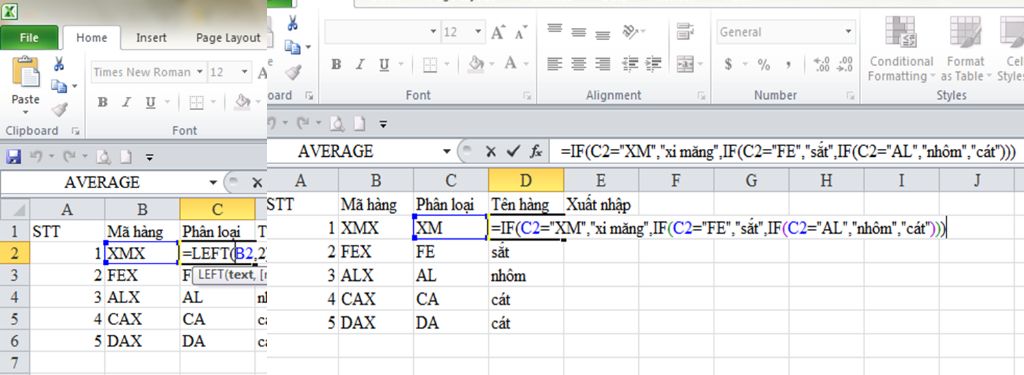The image size is (1024, 375).
Task: Switch to the Insert ribbon tab
Action: (x=151, y=38)
